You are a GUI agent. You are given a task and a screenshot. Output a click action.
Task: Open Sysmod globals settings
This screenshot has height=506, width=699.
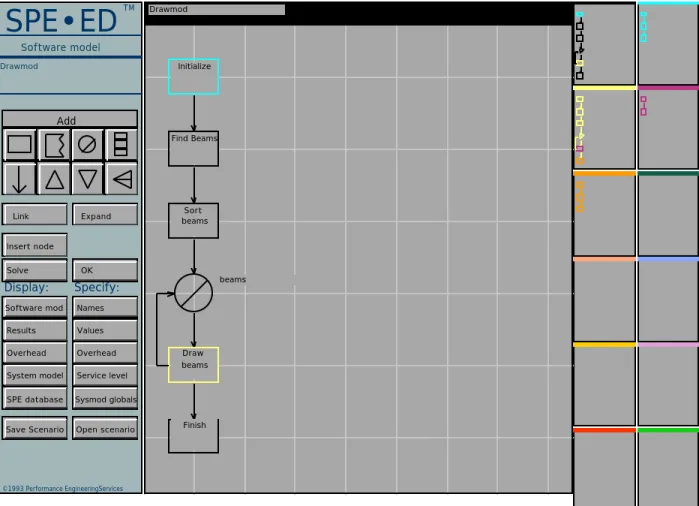pyautogui.click(x=105, y=399)
